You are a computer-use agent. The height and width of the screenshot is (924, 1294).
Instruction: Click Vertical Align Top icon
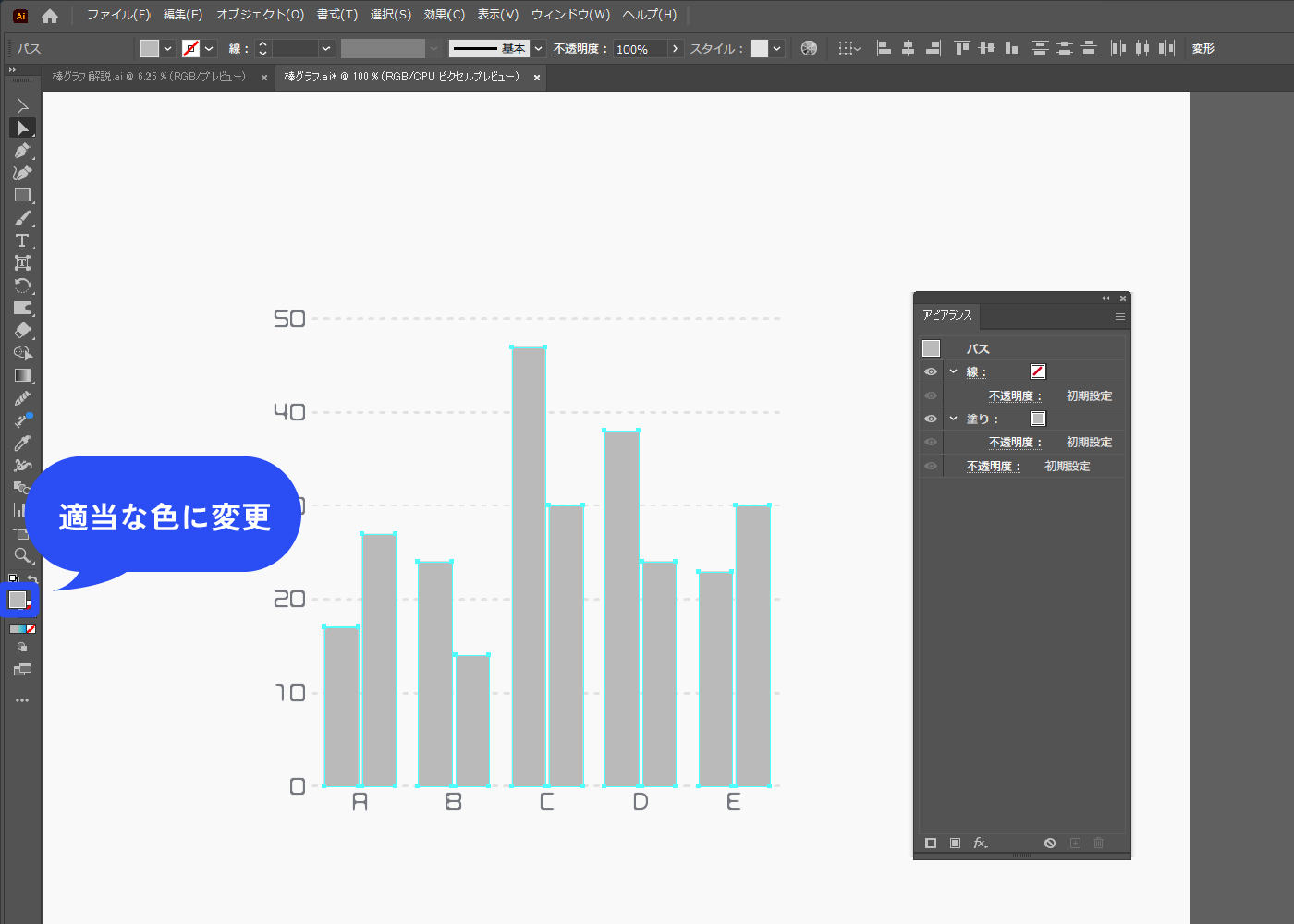(962, 48)
